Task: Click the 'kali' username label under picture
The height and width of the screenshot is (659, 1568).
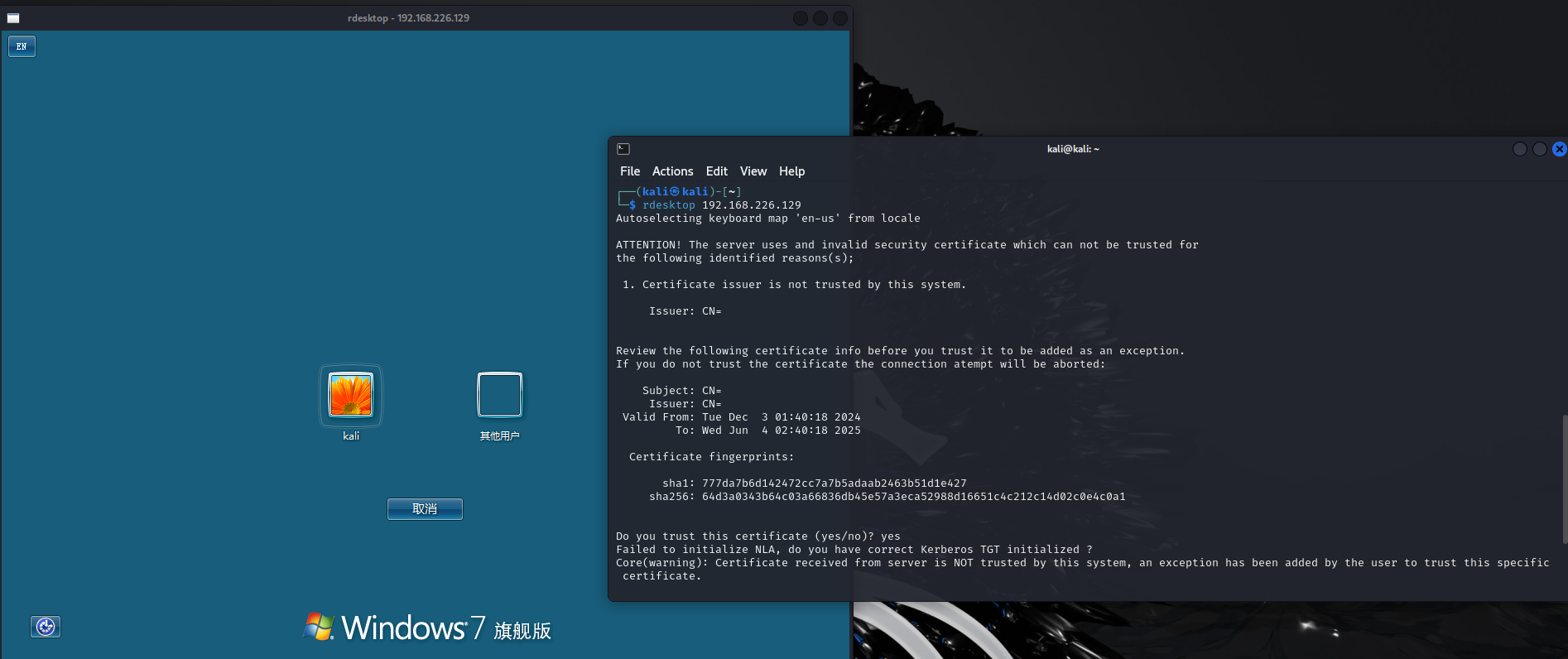Action: [x=351, y=436]
